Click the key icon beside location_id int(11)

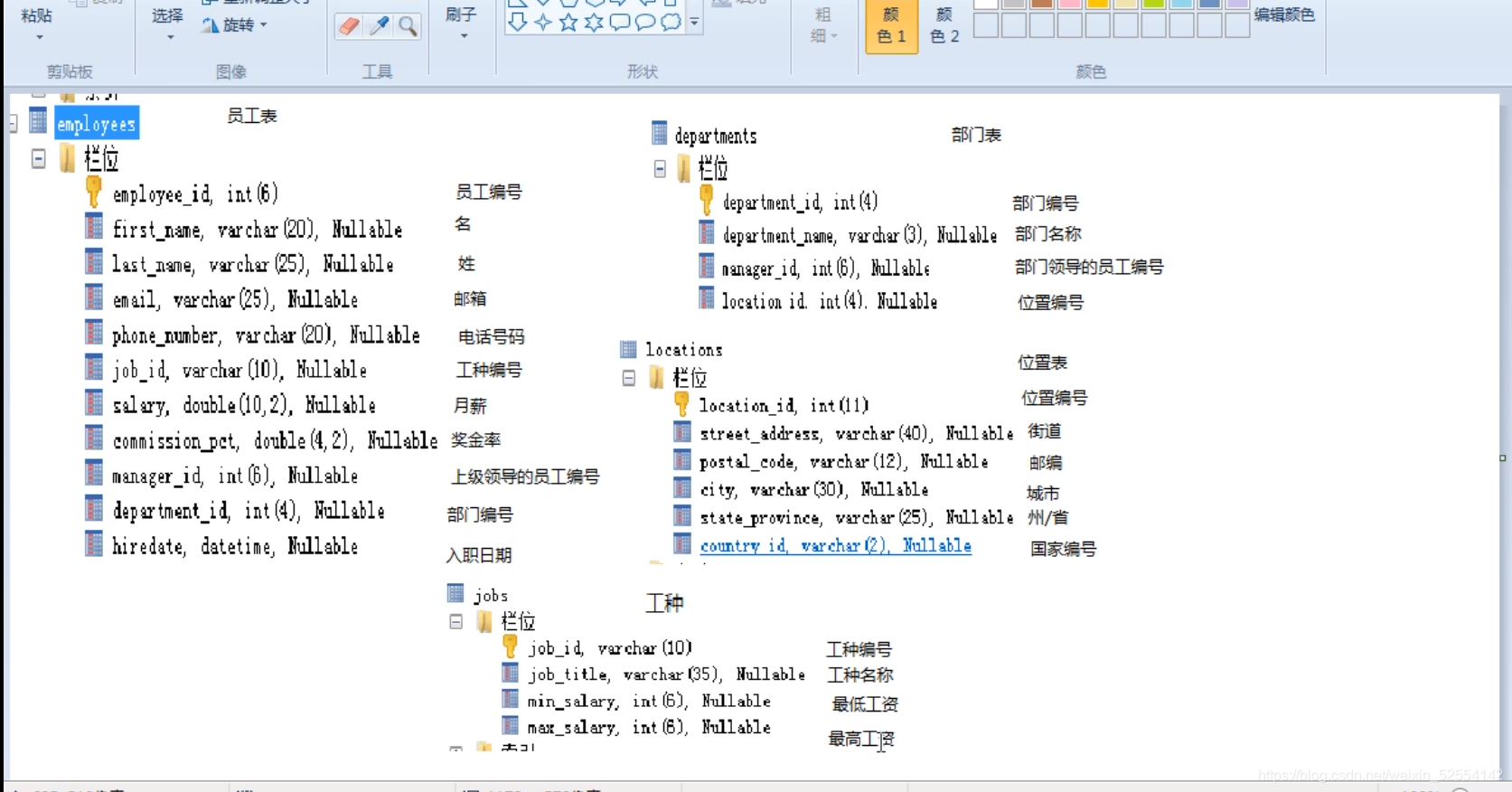pyautogui.click(x=682, y=404)
